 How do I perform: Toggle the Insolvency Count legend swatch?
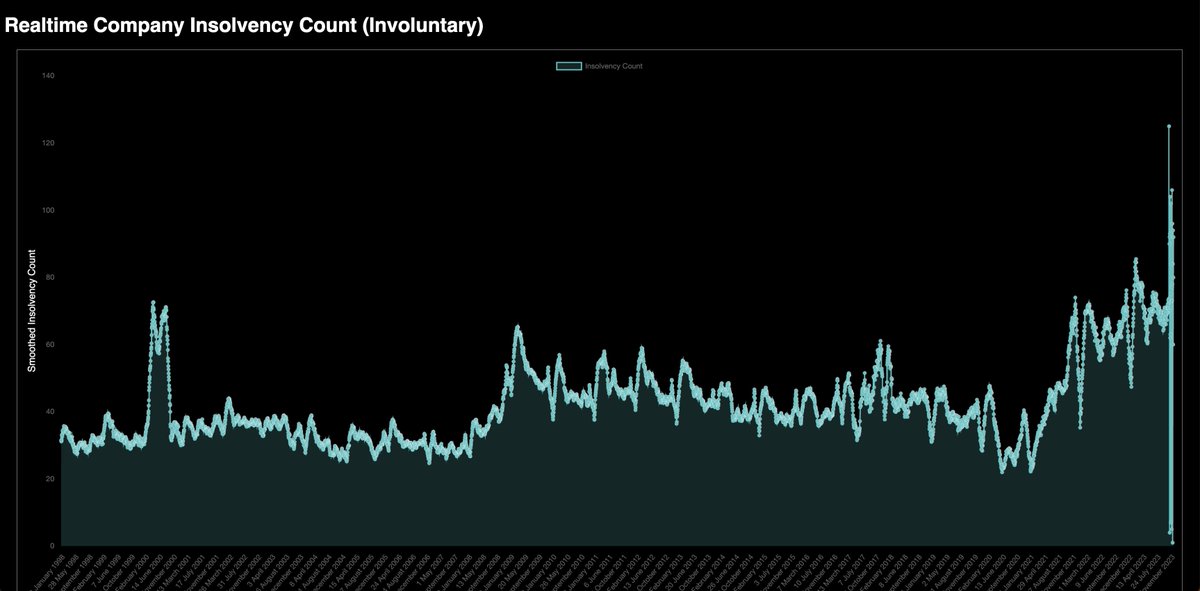[x=569, y=66]
